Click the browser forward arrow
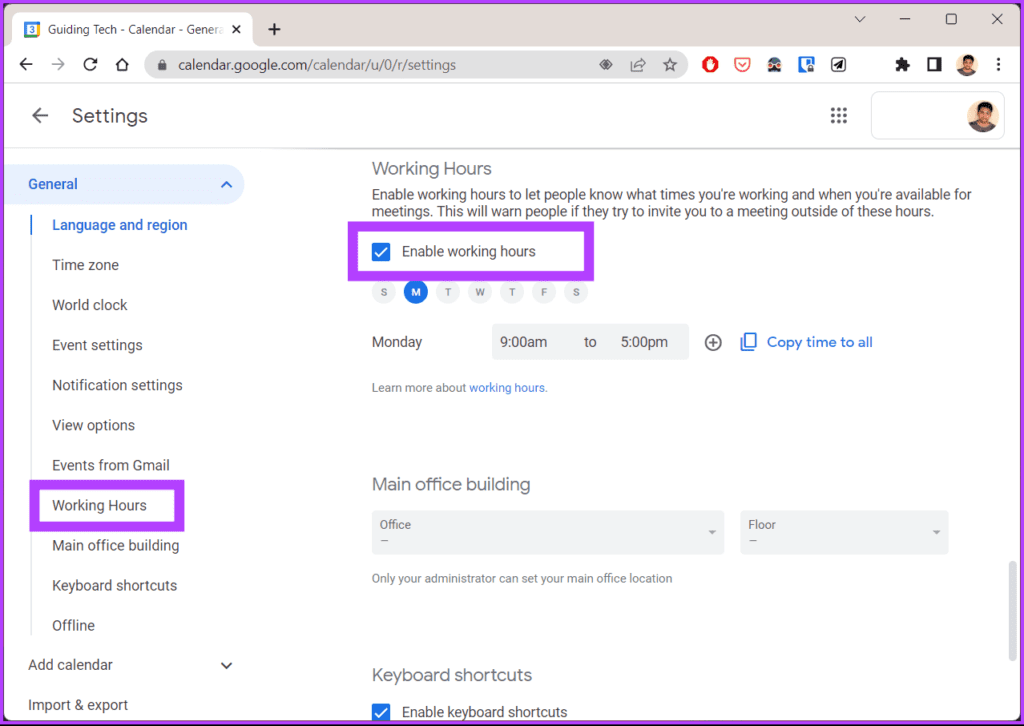 click(x=58, y=65)
